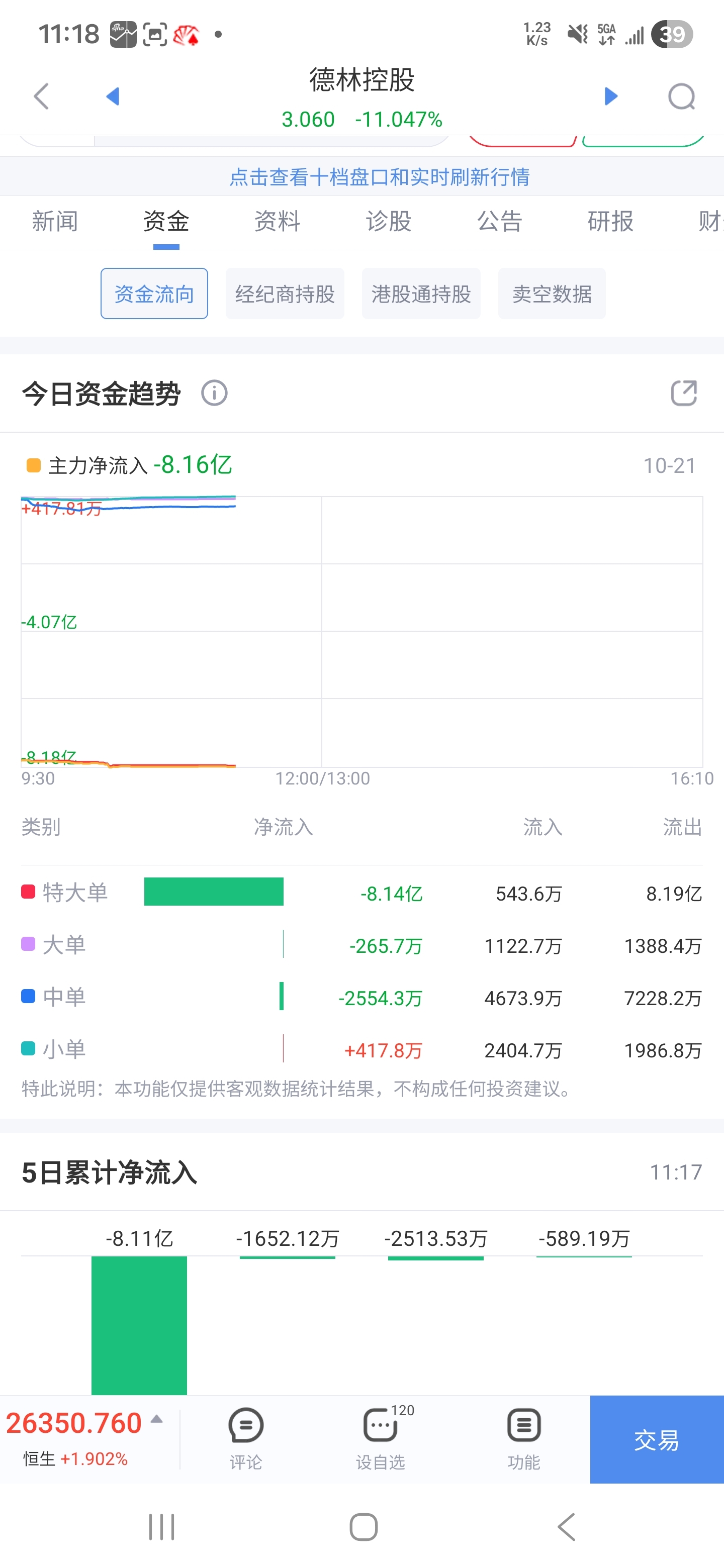
Task: Tap the large green 5-day inflow bar
Action: (x=139, y=1325)
